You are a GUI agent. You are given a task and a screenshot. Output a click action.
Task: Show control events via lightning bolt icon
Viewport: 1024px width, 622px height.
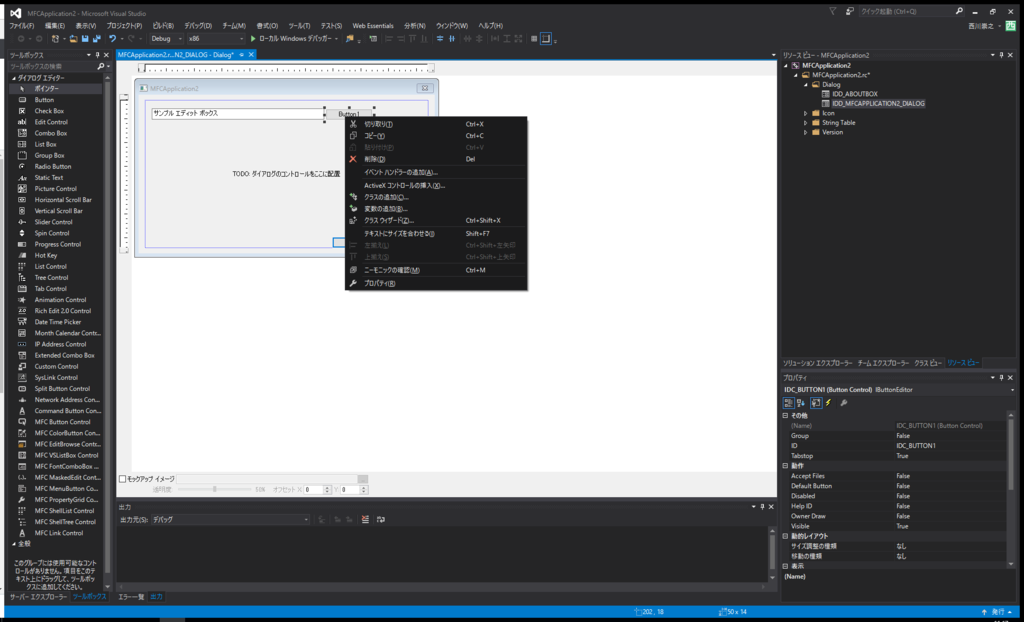coord(829,403)
